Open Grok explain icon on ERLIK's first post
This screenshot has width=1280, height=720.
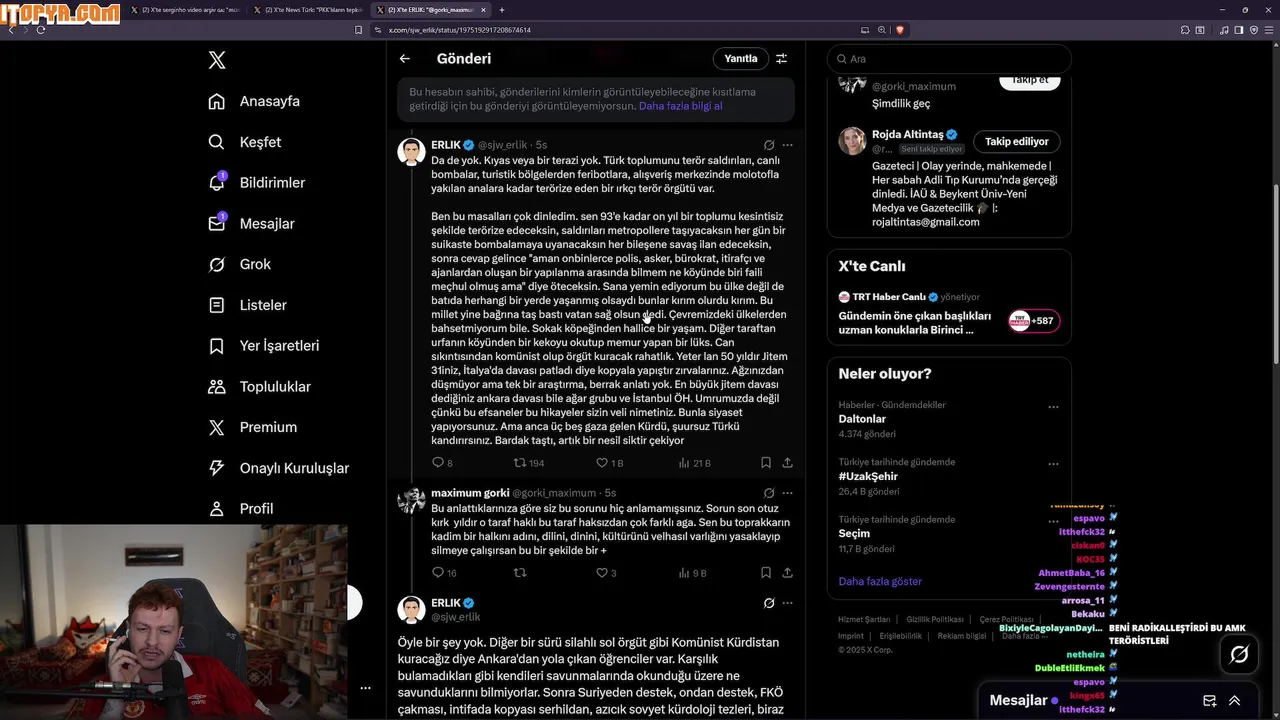coord(769,145)
